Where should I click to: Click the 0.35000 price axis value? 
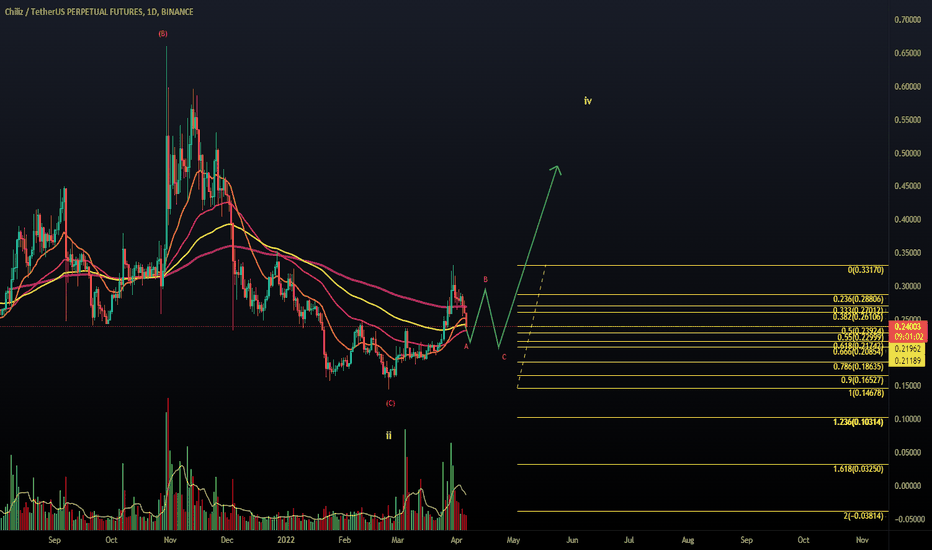click(908, 252)
